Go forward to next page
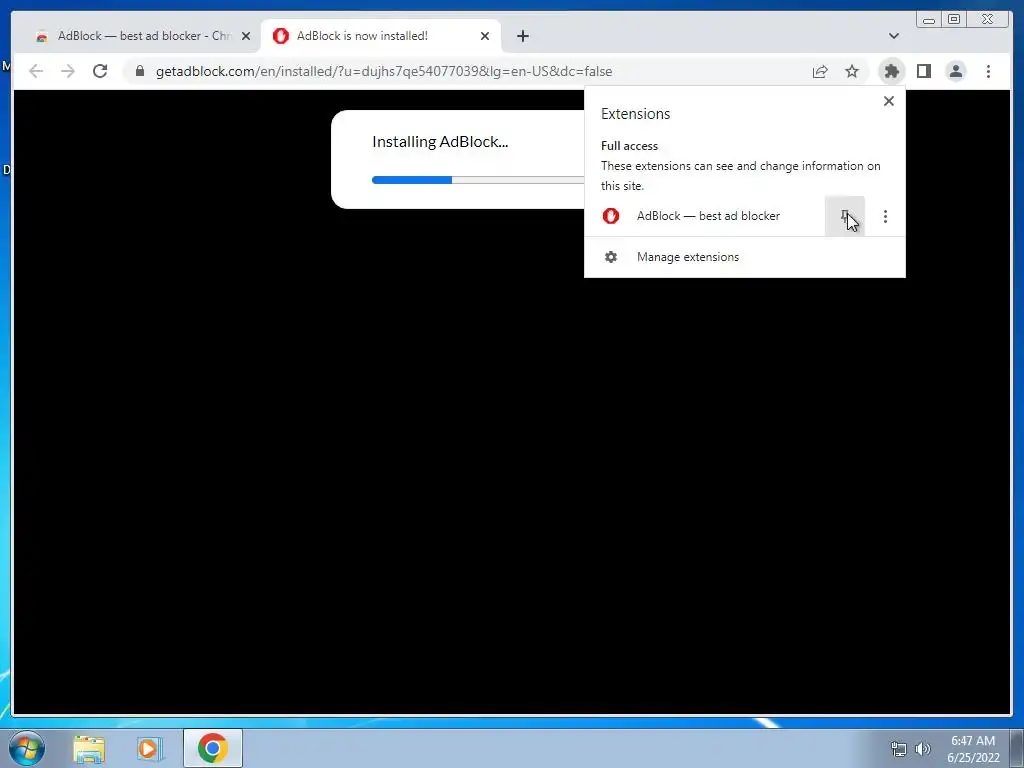 coord(68,71)
